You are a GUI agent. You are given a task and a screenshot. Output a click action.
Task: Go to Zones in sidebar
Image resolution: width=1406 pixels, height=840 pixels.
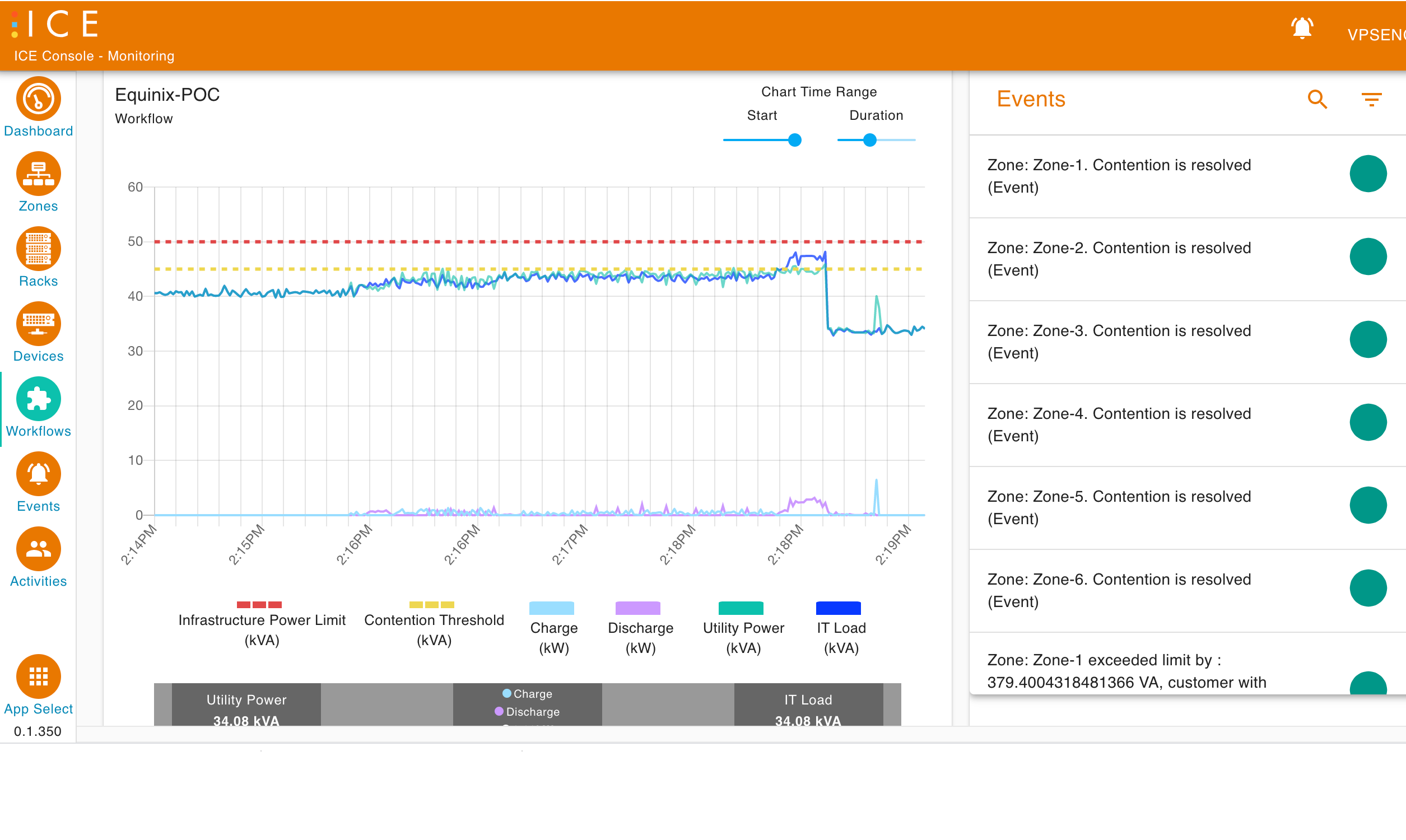pos(38,174)
